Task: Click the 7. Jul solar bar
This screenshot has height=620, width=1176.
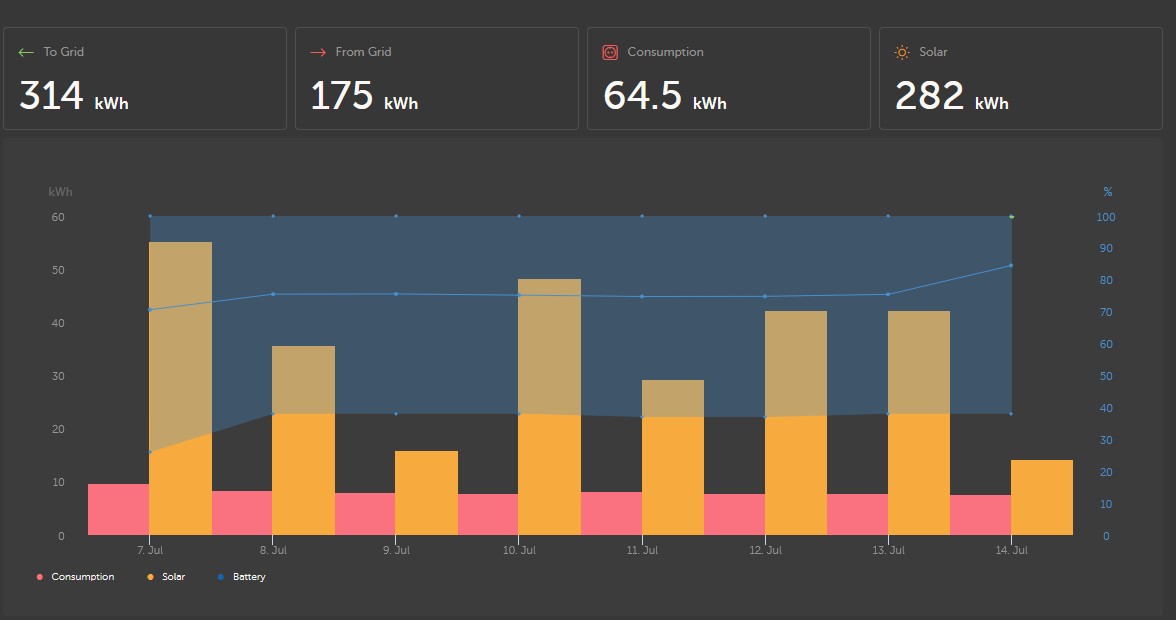Action: (x=181, y=388)
